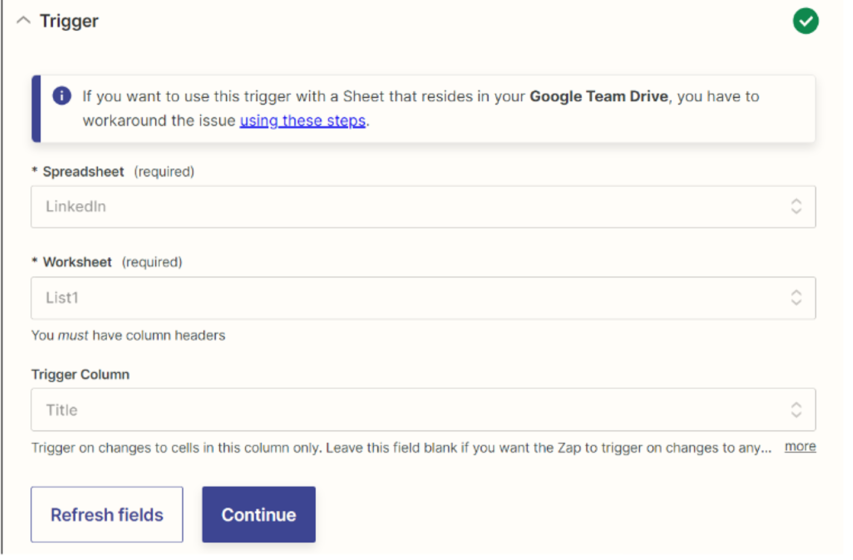Click the Spreadsheet (required) field label
Screen dimensions: 853x560
coord(113,171)
